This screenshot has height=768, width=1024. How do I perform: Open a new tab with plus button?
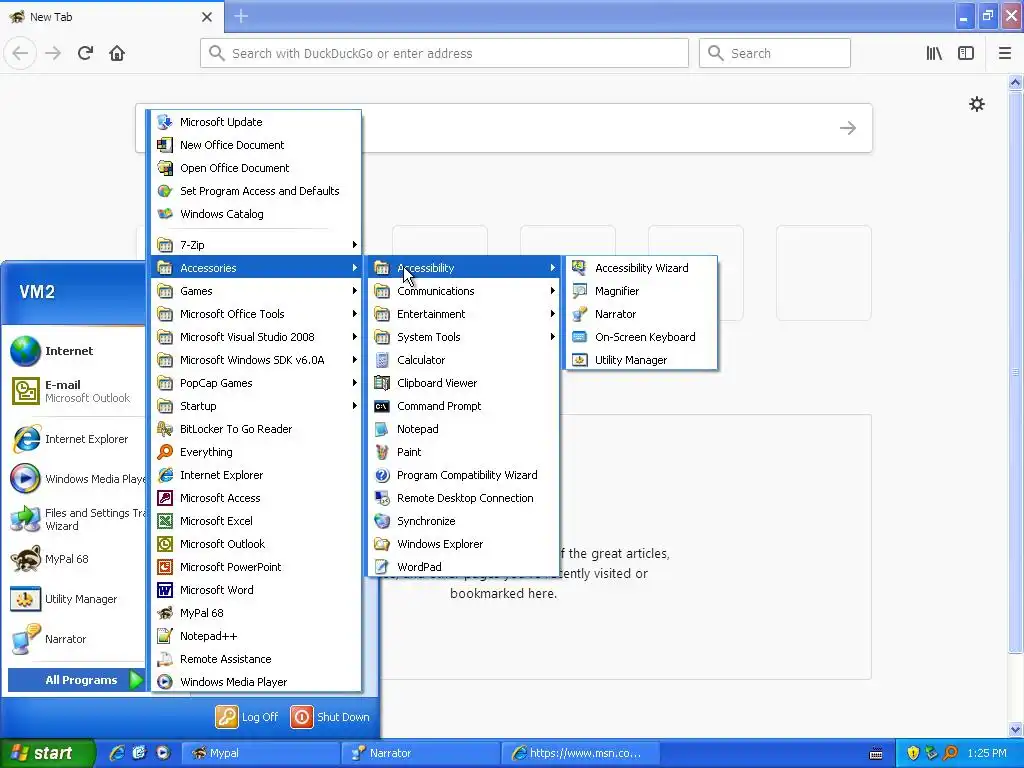[241, 16]
